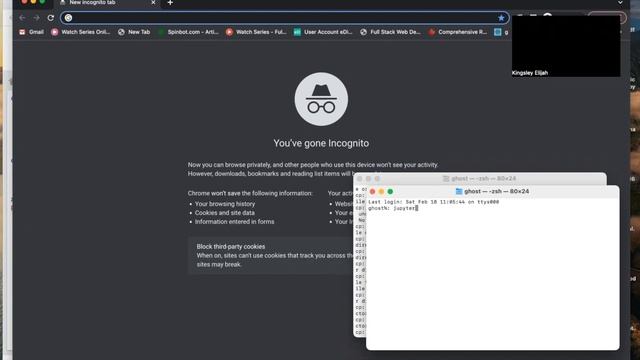Go back using the browser back arrow
The image size is (640, 360).
22,18
